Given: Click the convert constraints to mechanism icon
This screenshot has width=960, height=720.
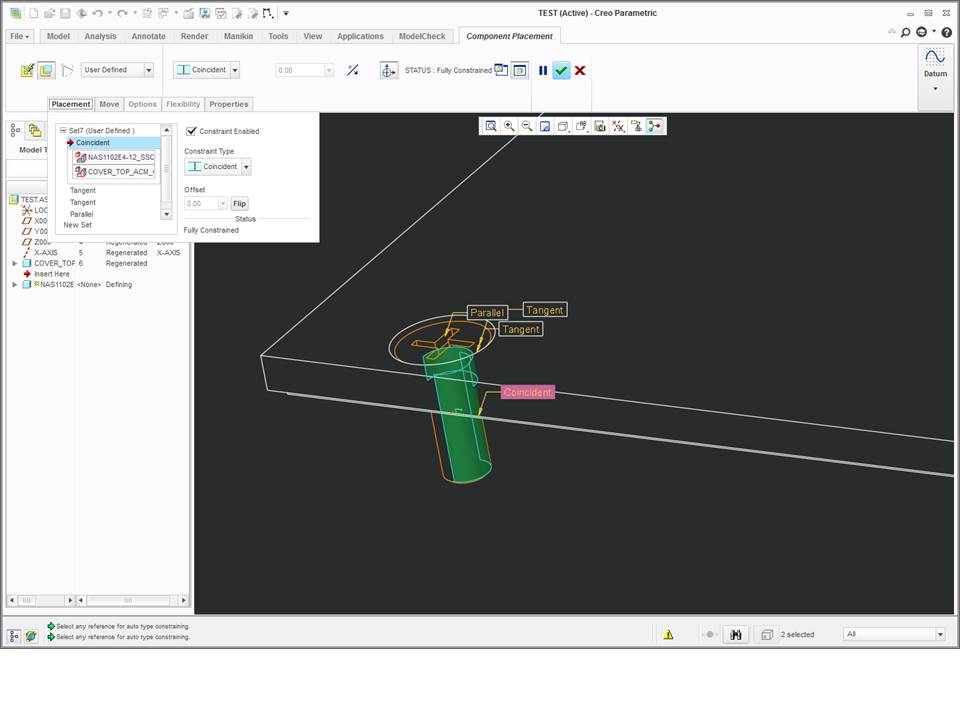Looking at the screenshot, I should coord(67,70).
